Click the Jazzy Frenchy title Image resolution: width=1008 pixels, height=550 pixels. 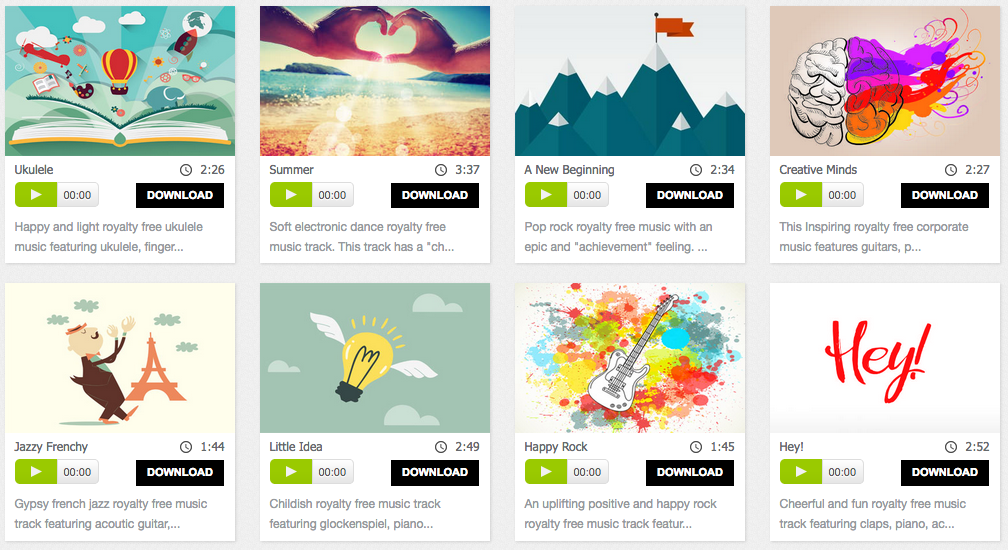[51, 447]
